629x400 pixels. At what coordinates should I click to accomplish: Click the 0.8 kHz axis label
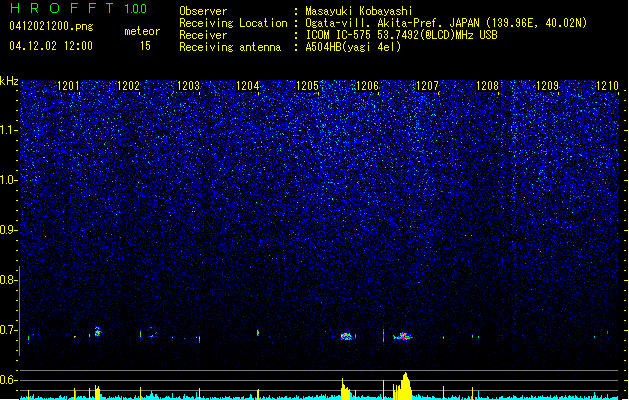pos(8,280)
